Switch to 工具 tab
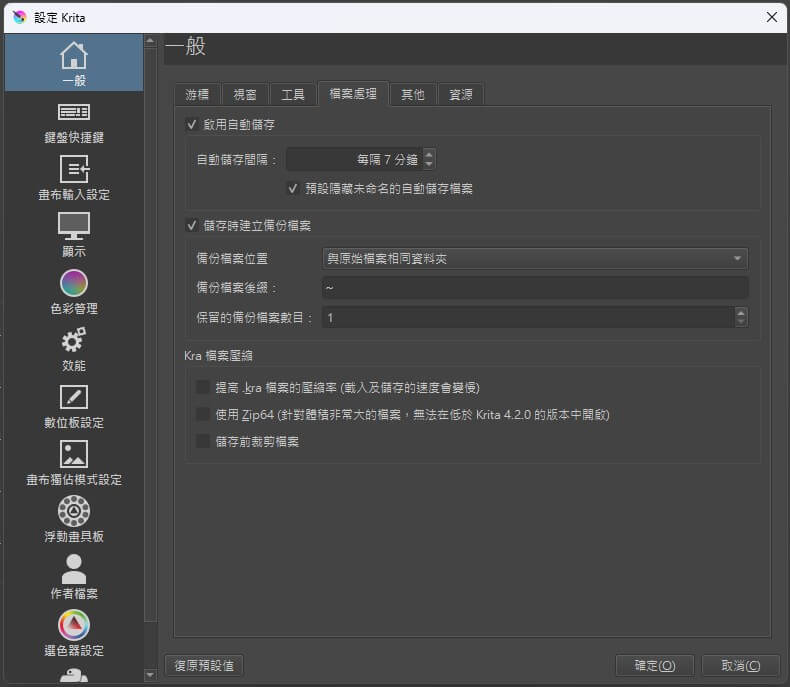 (293, 95)
